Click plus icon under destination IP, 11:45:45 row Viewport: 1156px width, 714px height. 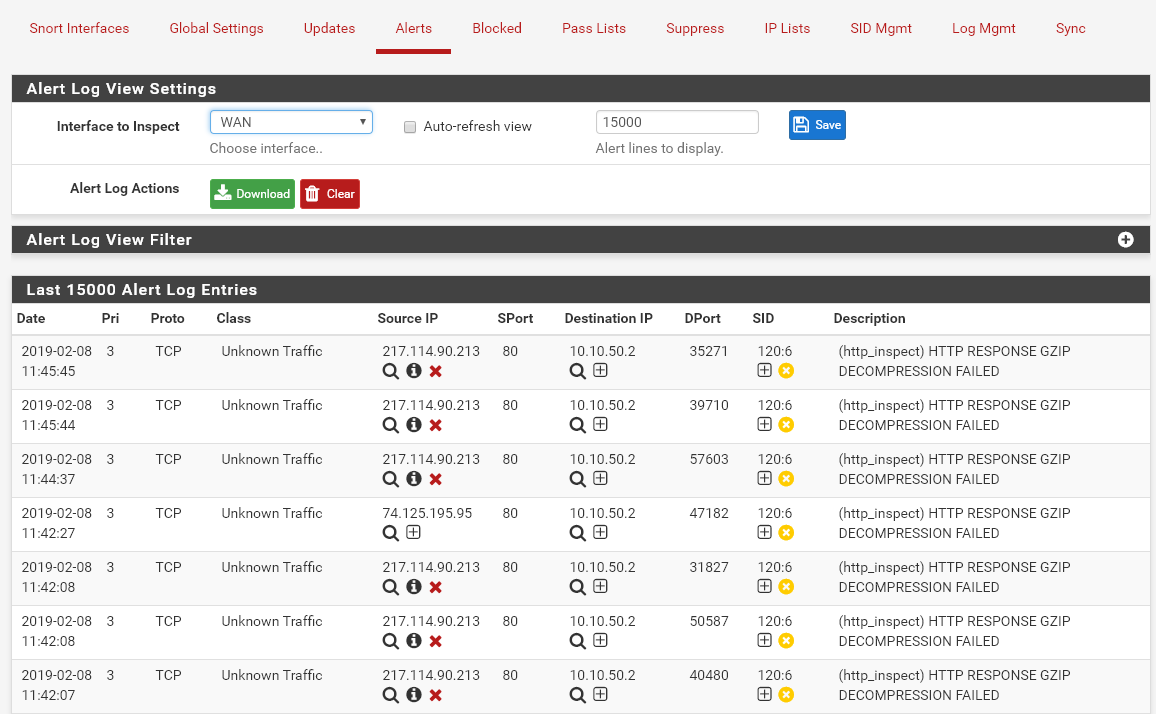point(600,371)
